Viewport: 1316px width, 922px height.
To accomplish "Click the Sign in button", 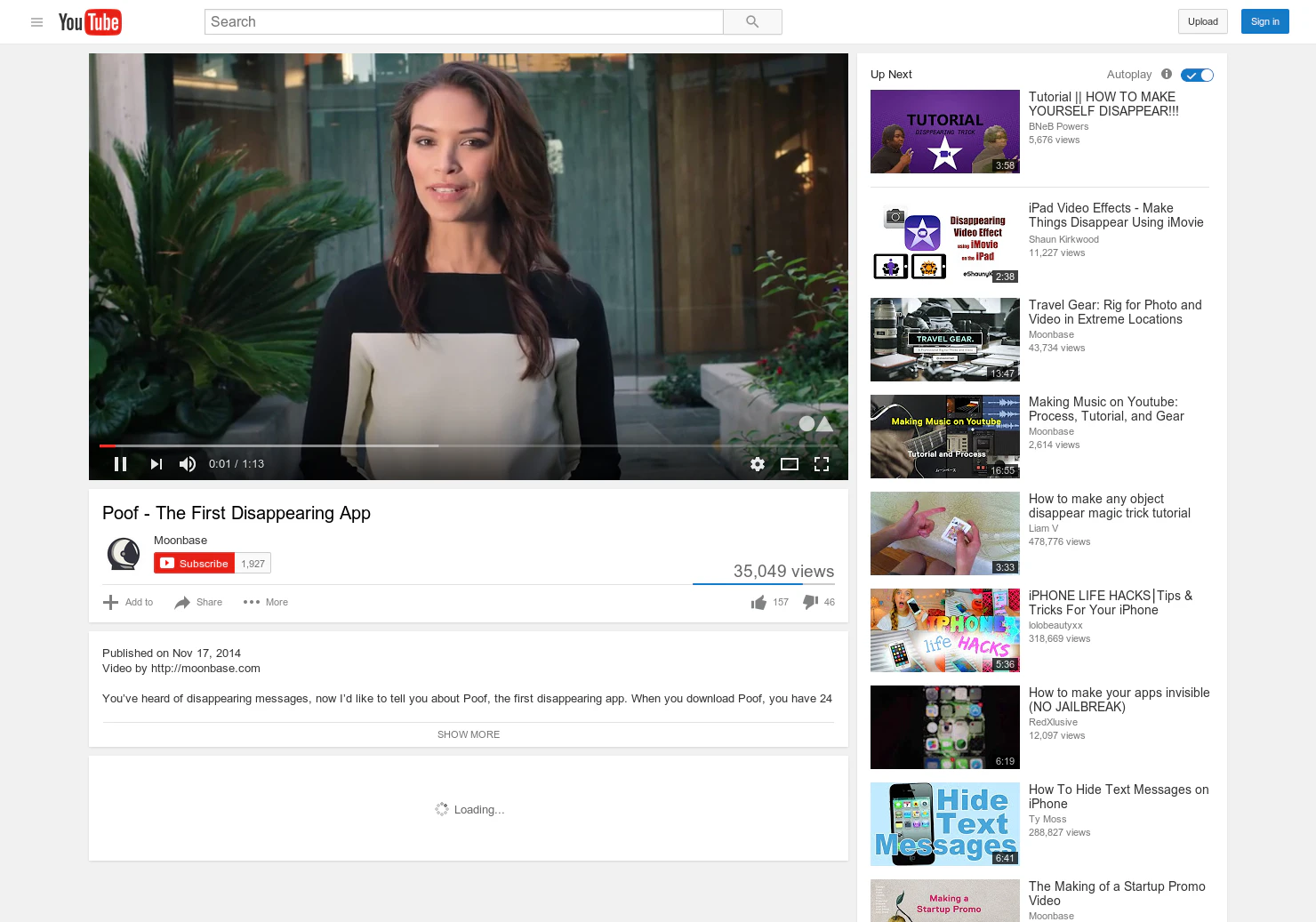I will coord(1264,22).
